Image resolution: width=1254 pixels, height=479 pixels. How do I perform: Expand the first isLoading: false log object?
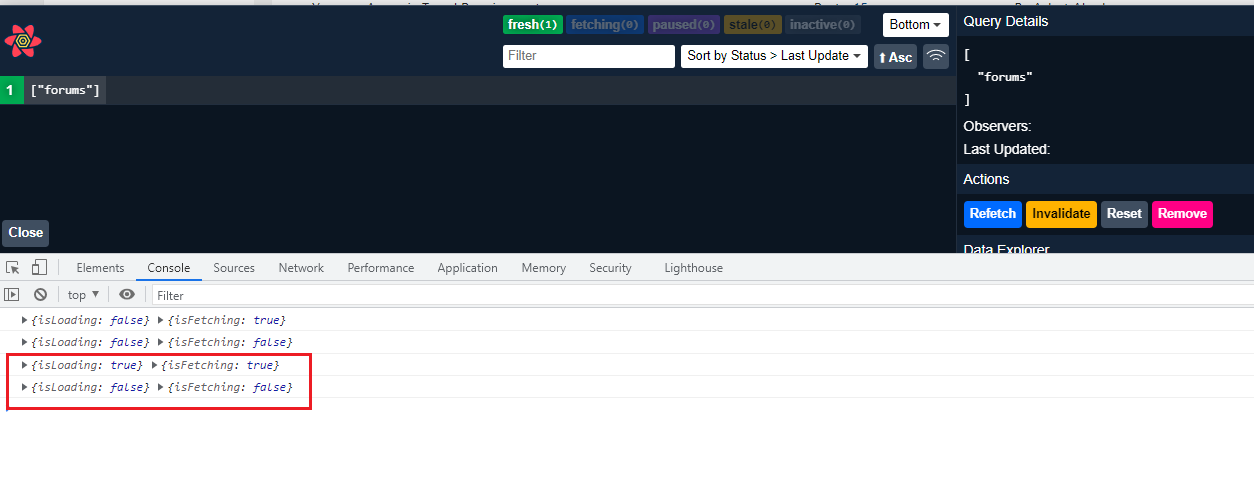pyautogui.click(x=25, y=320)
